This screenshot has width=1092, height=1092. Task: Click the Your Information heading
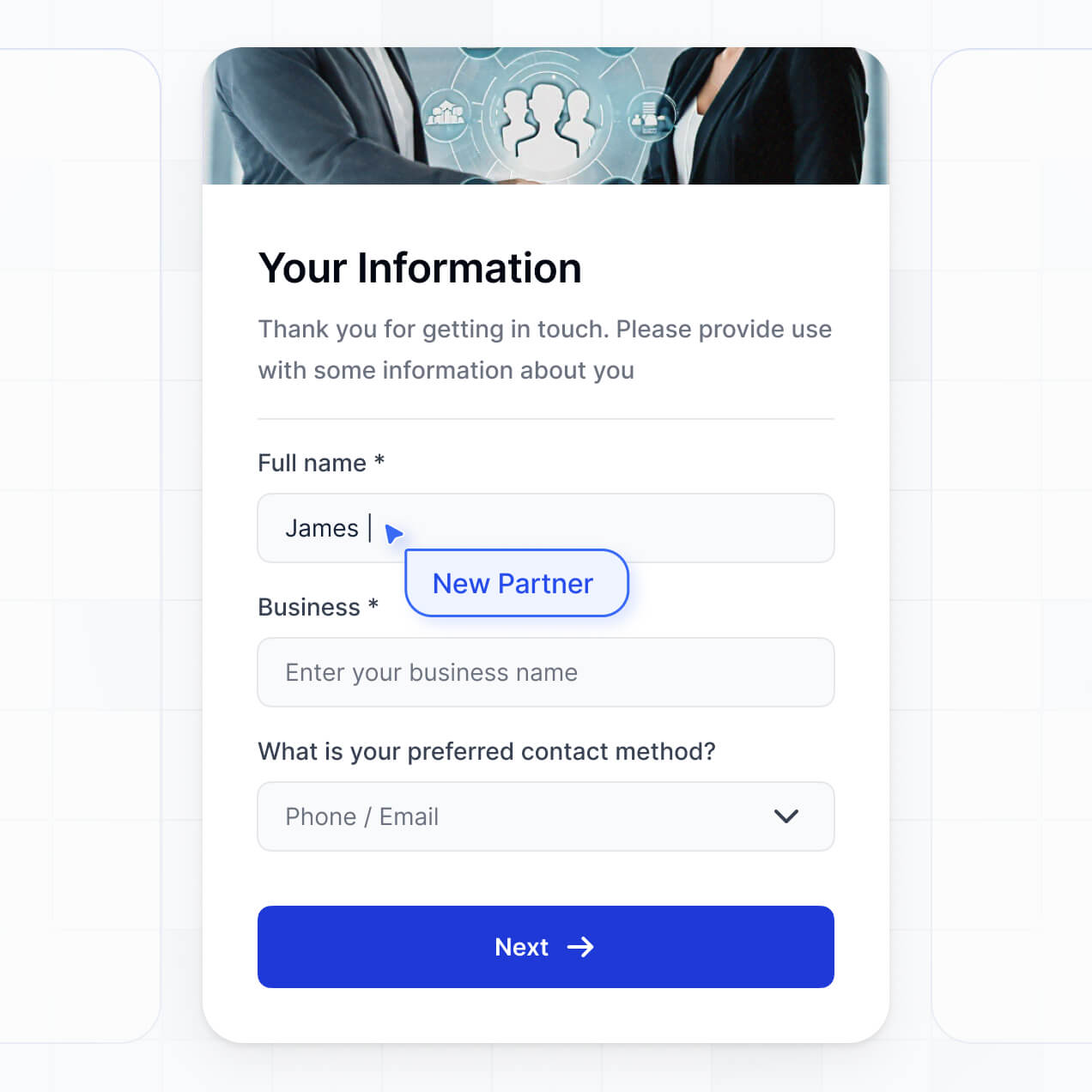(420, 267)
